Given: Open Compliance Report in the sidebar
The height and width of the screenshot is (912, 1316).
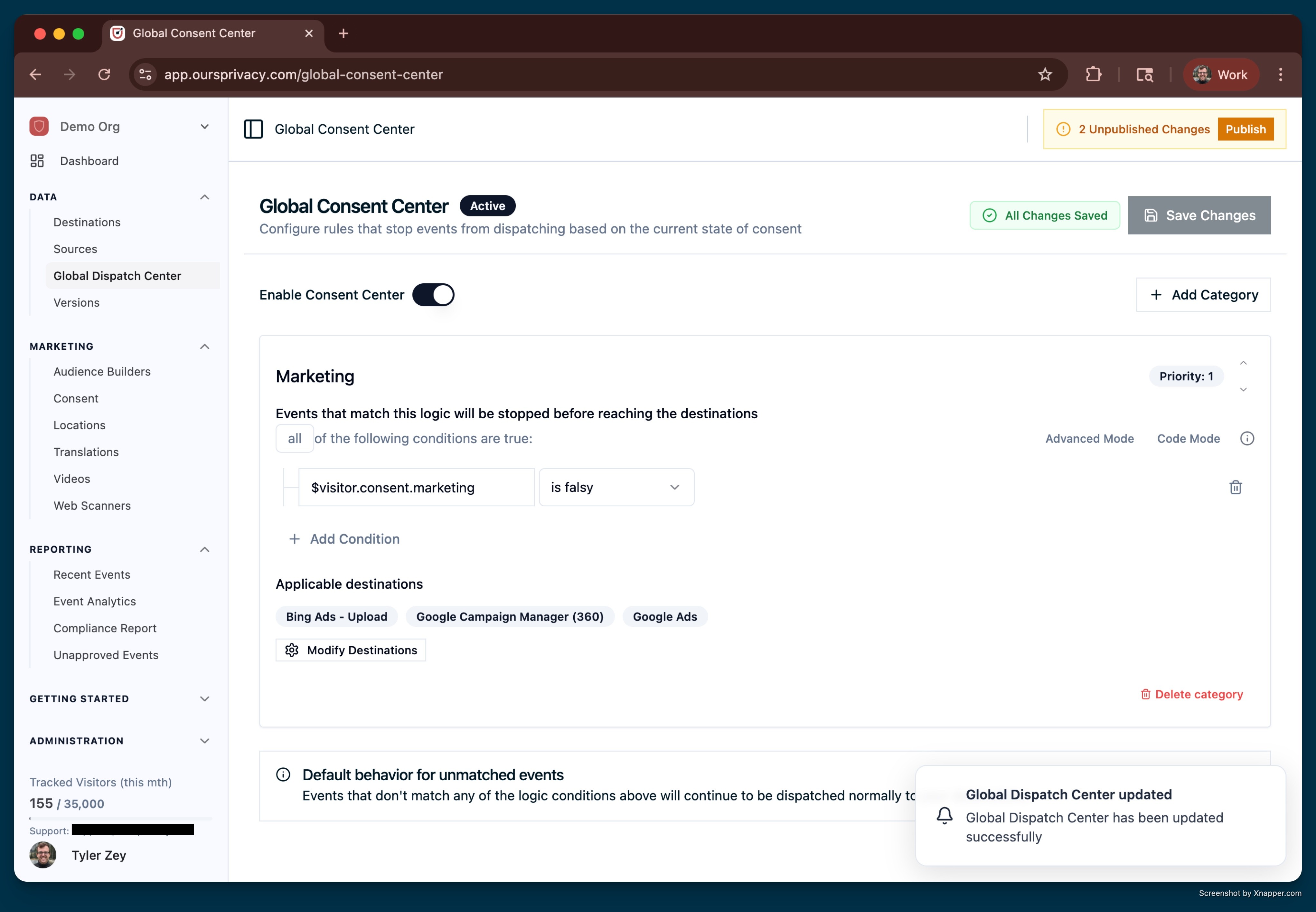Looking at the screenshot, I should tap(105, 628).
